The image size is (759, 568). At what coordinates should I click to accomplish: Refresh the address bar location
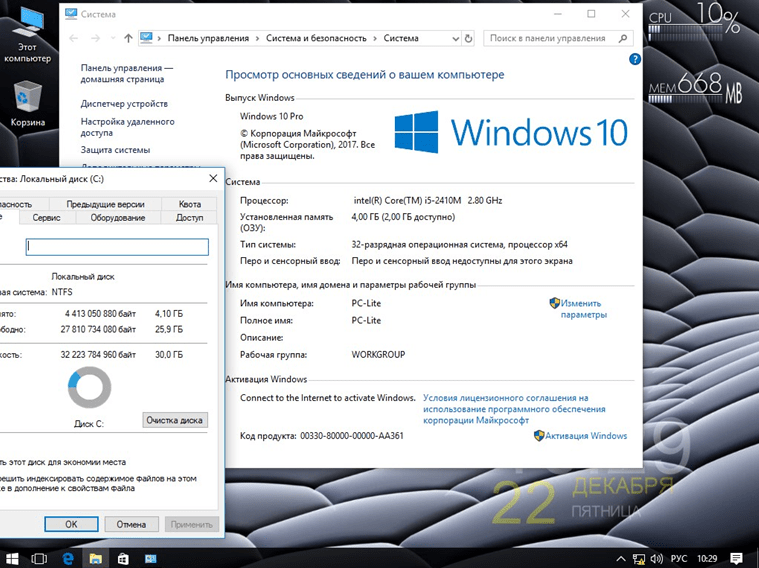coord(469,38)
